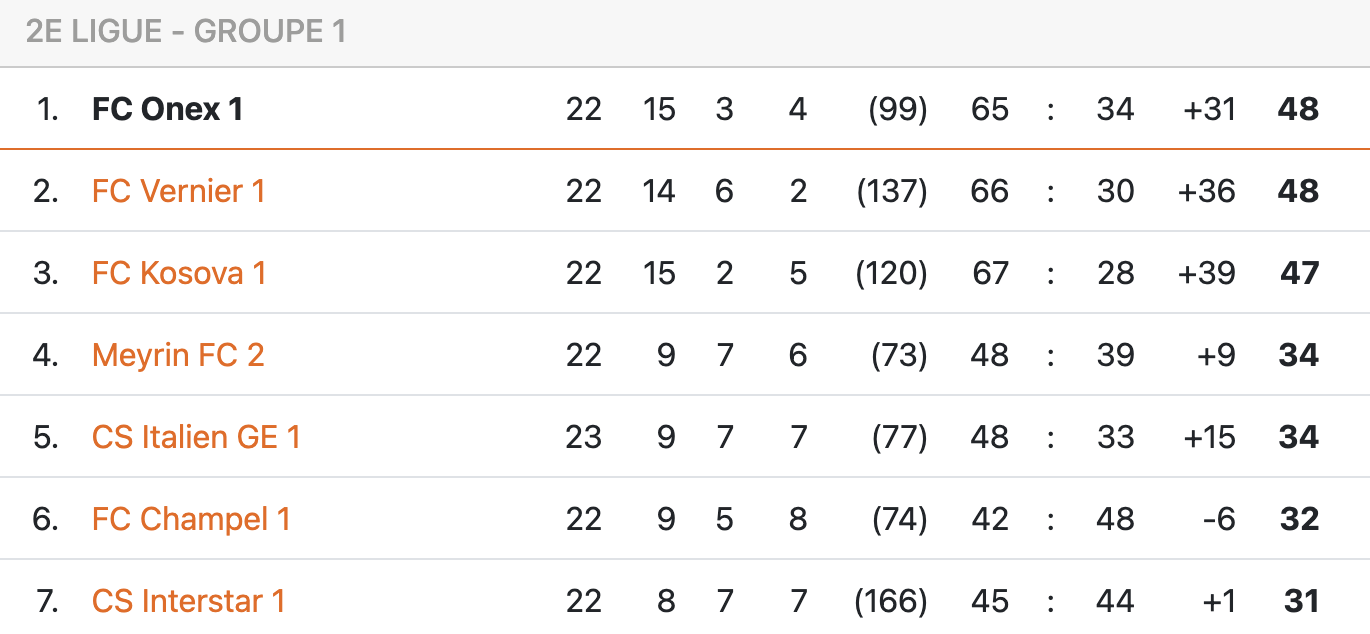Click the 2E LIGUE - GROUPE 1 header
The height and width of the screenshot is (634, 1370).
click(186, 32)
